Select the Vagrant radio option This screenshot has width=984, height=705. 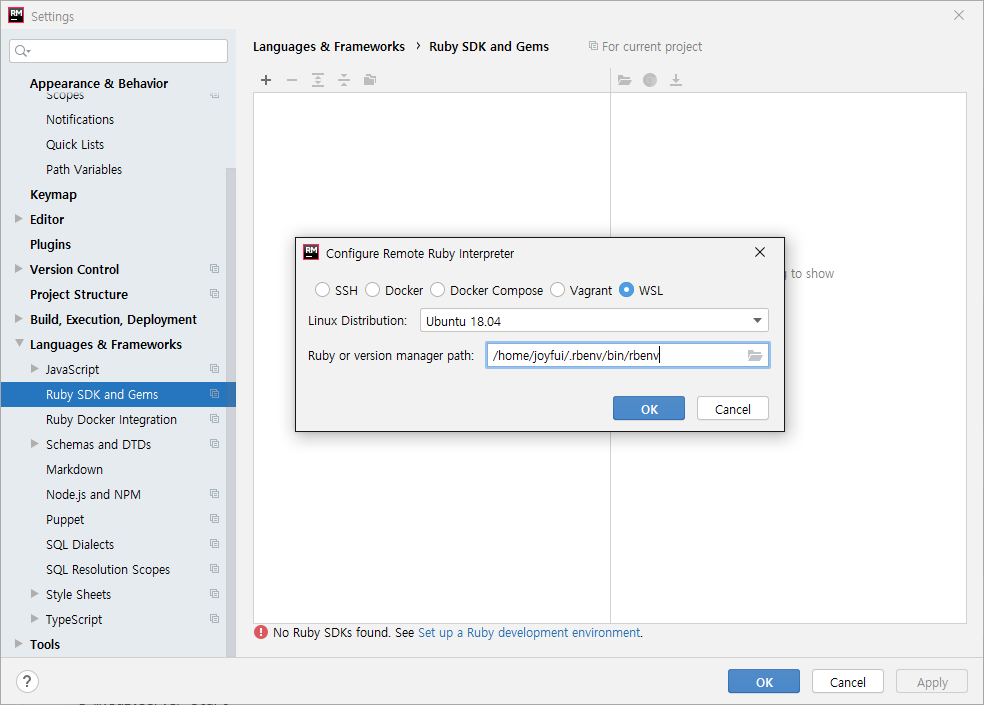pyautogui.click(x=557, y=289)
